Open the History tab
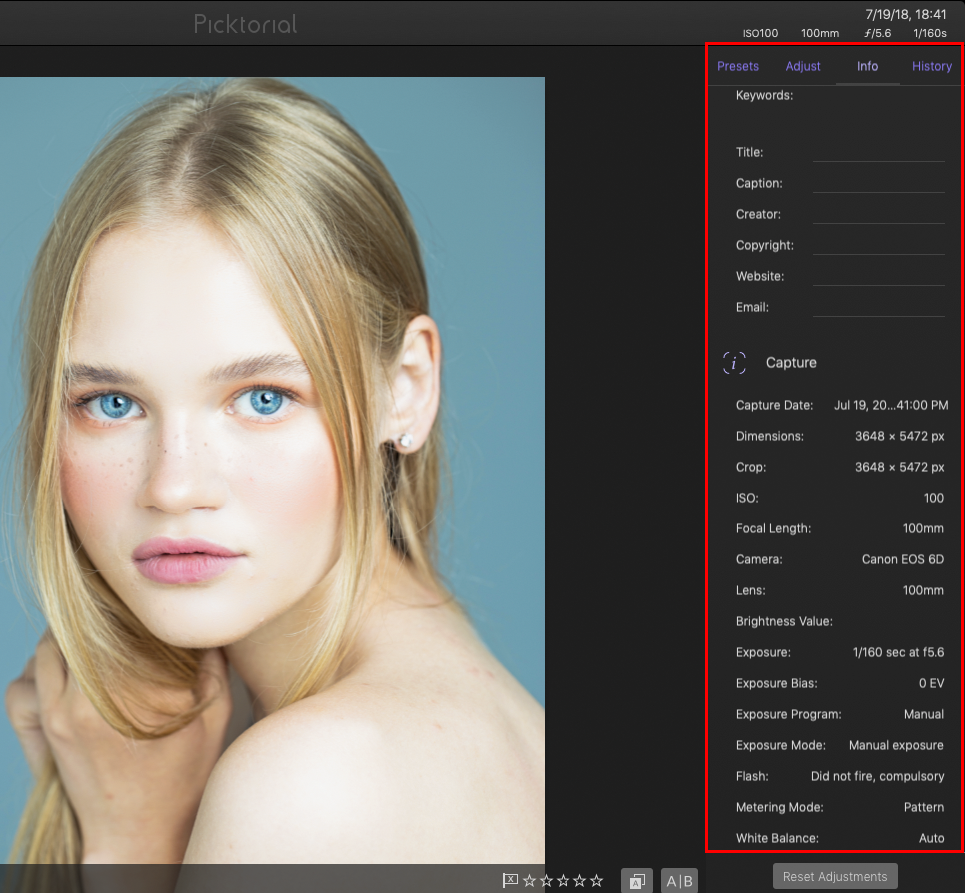 931,66
